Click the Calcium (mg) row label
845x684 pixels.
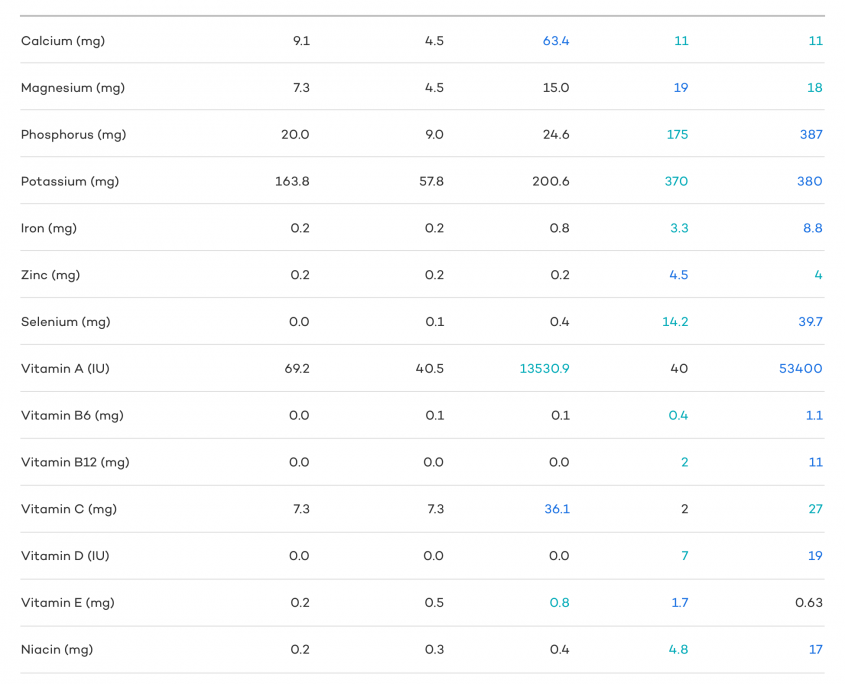click(x=63, y=41)
